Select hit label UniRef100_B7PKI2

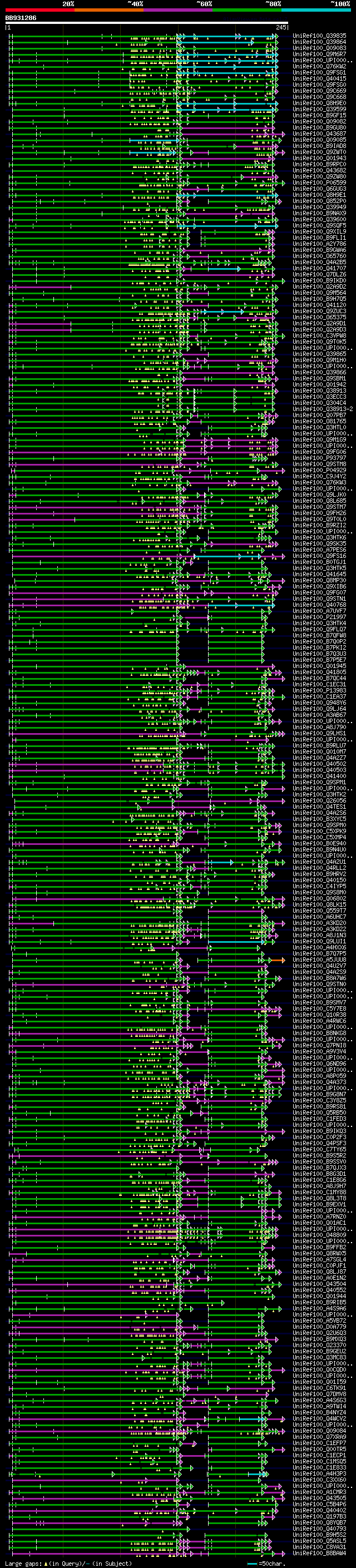(x=319, y=647)
